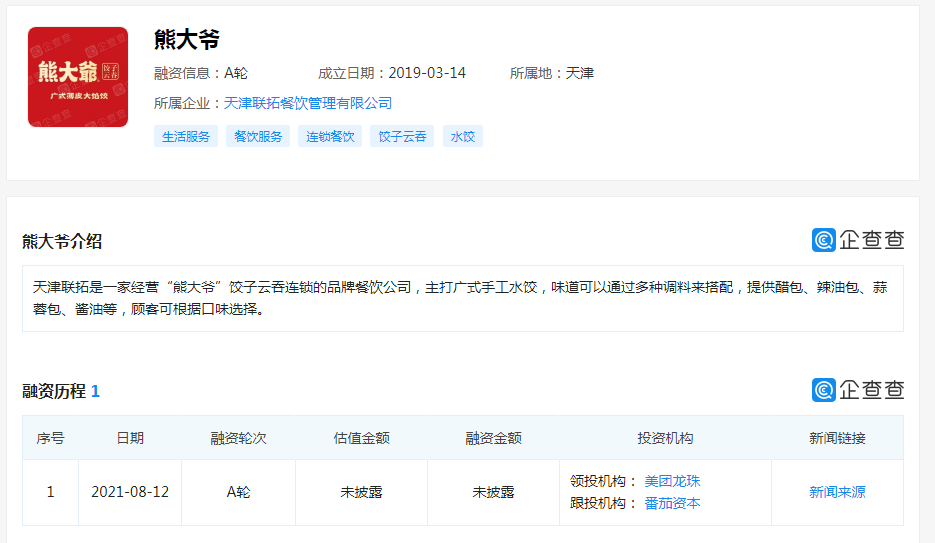Select the 餐饮服务 tag
This screenshot has height=543, width=935.
click(x=258, y=136)
